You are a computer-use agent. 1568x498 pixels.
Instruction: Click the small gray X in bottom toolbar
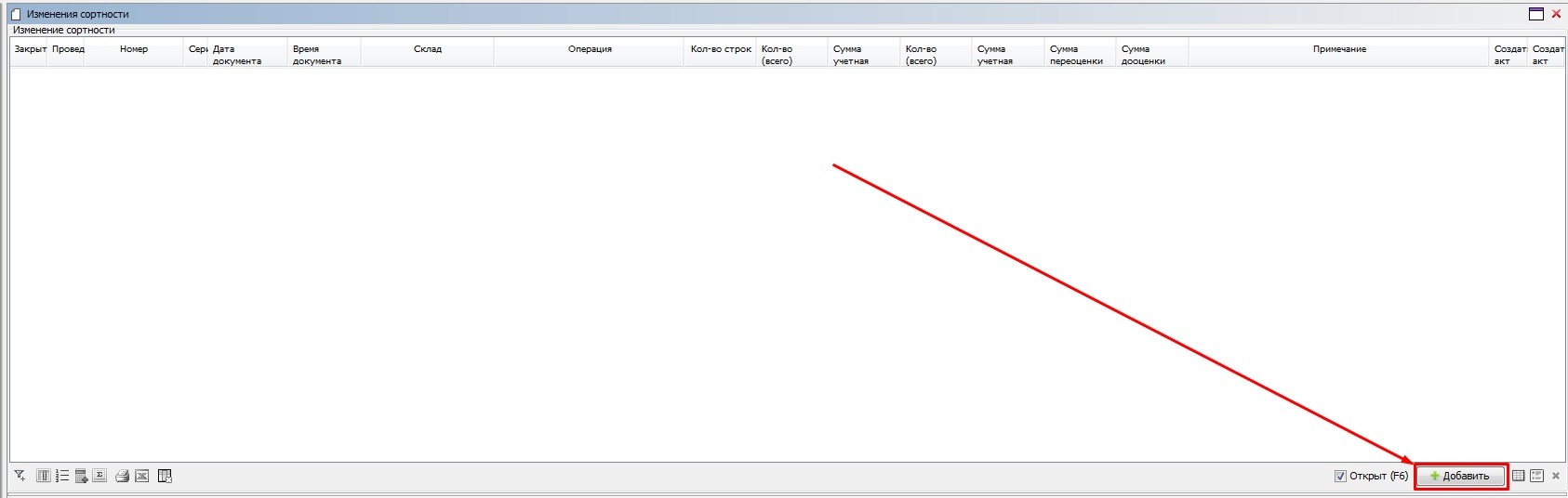point(1556,476)
